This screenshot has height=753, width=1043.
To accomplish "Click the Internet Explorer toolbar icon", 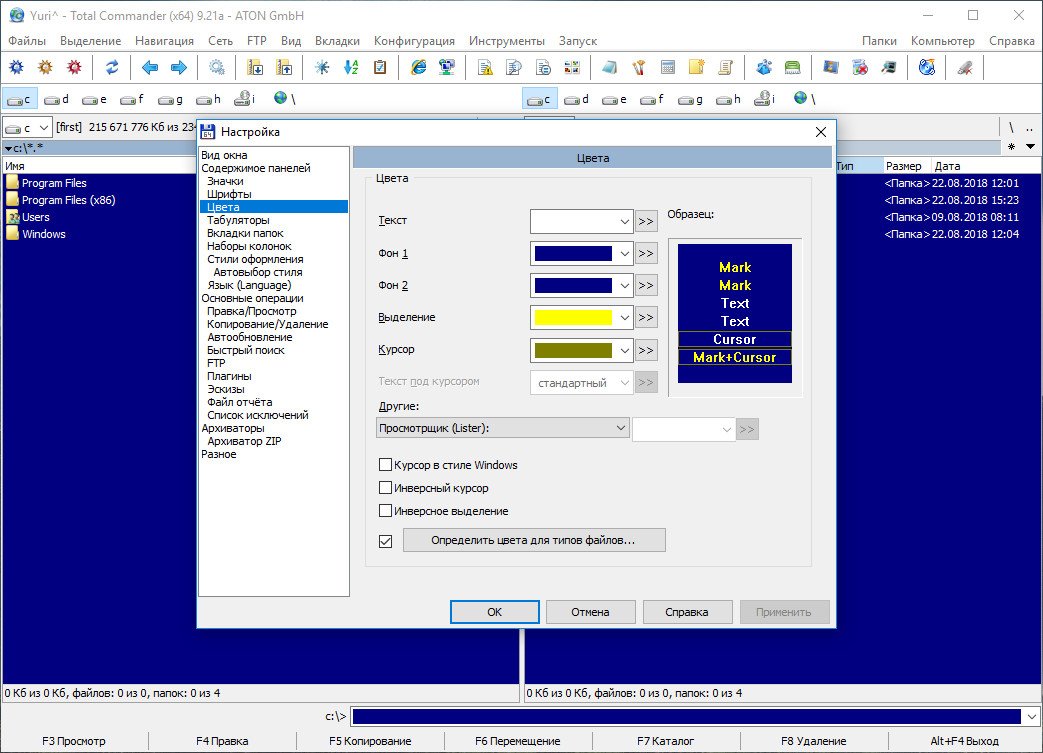I will pyautogui.click(x=419, y=68).
